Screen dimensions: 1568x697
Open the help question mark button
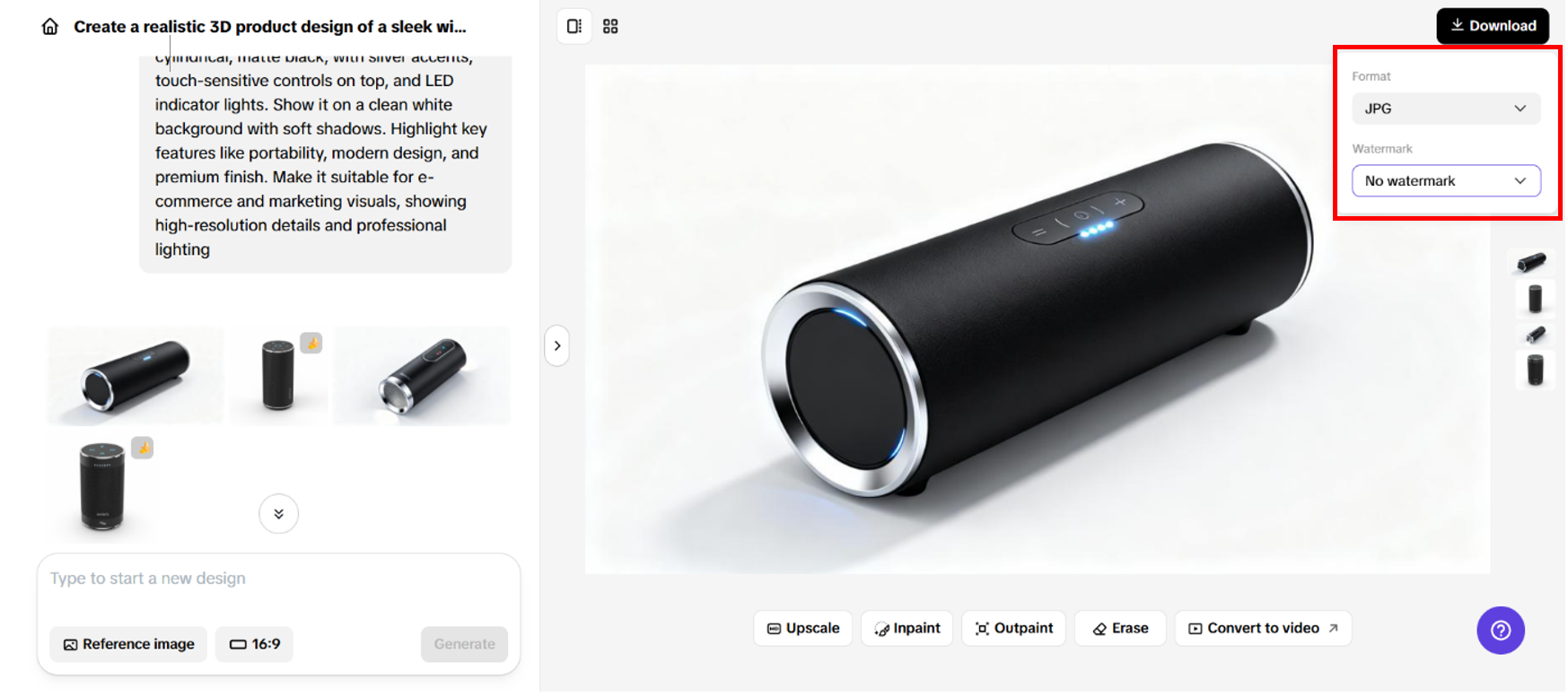coord(1501,631)
